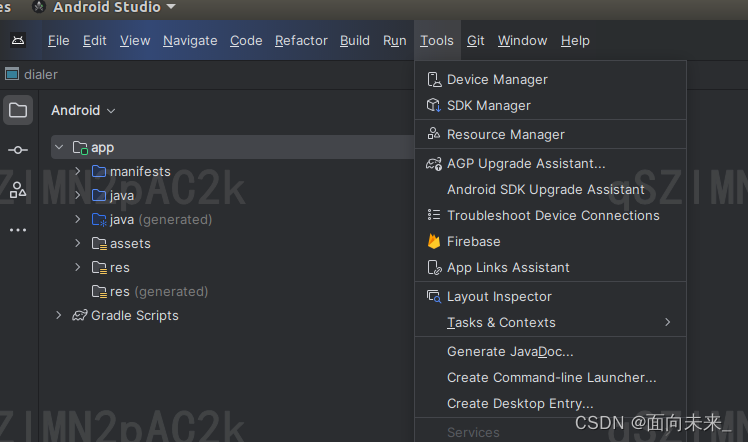748x442 pixels.
Task: Click the app module folder icon
Action: 80,148
